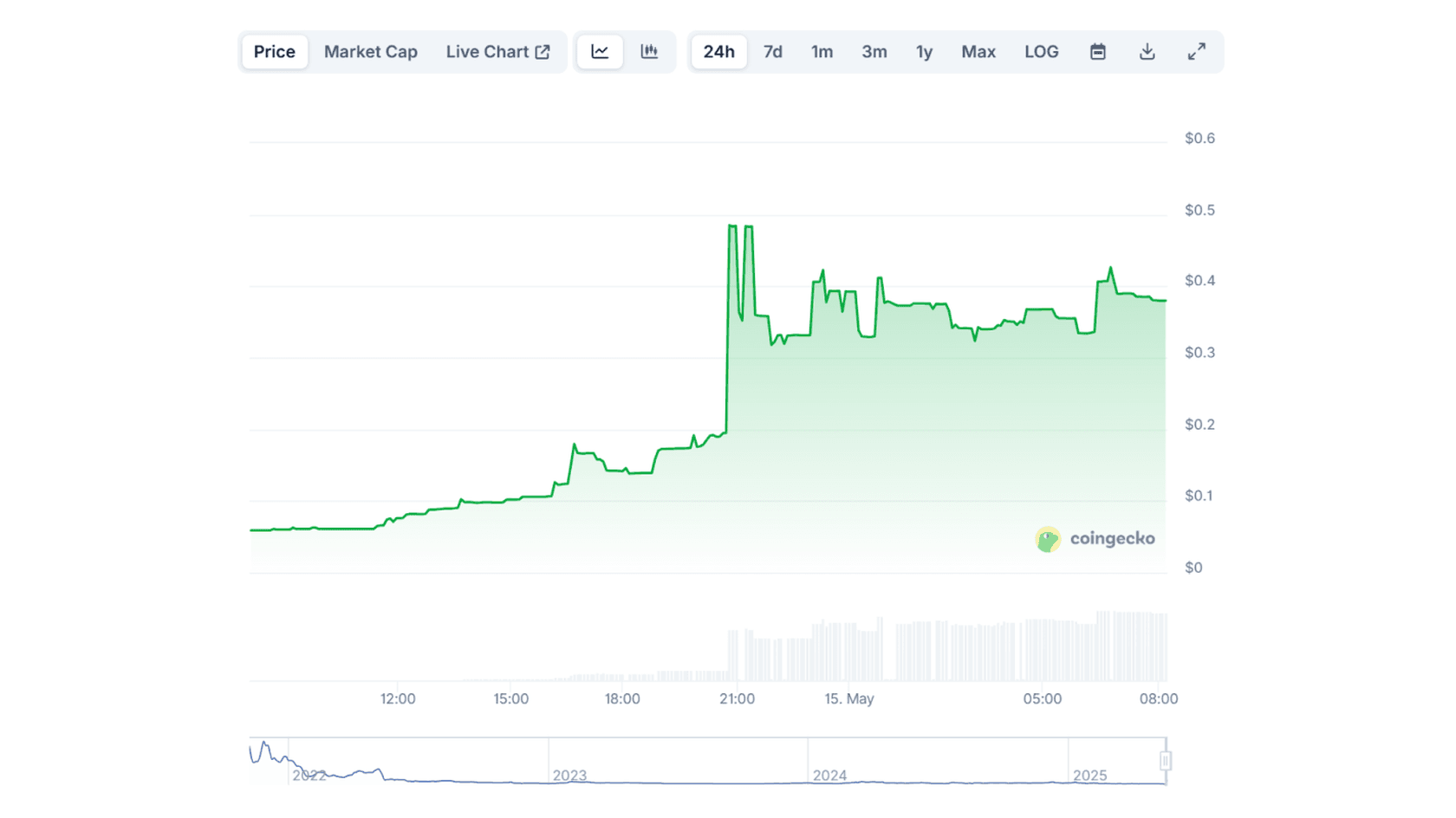Viewport: 1456px width, 818px height.
Task: Click the 15. May axis label
Action: click(849, 699)
